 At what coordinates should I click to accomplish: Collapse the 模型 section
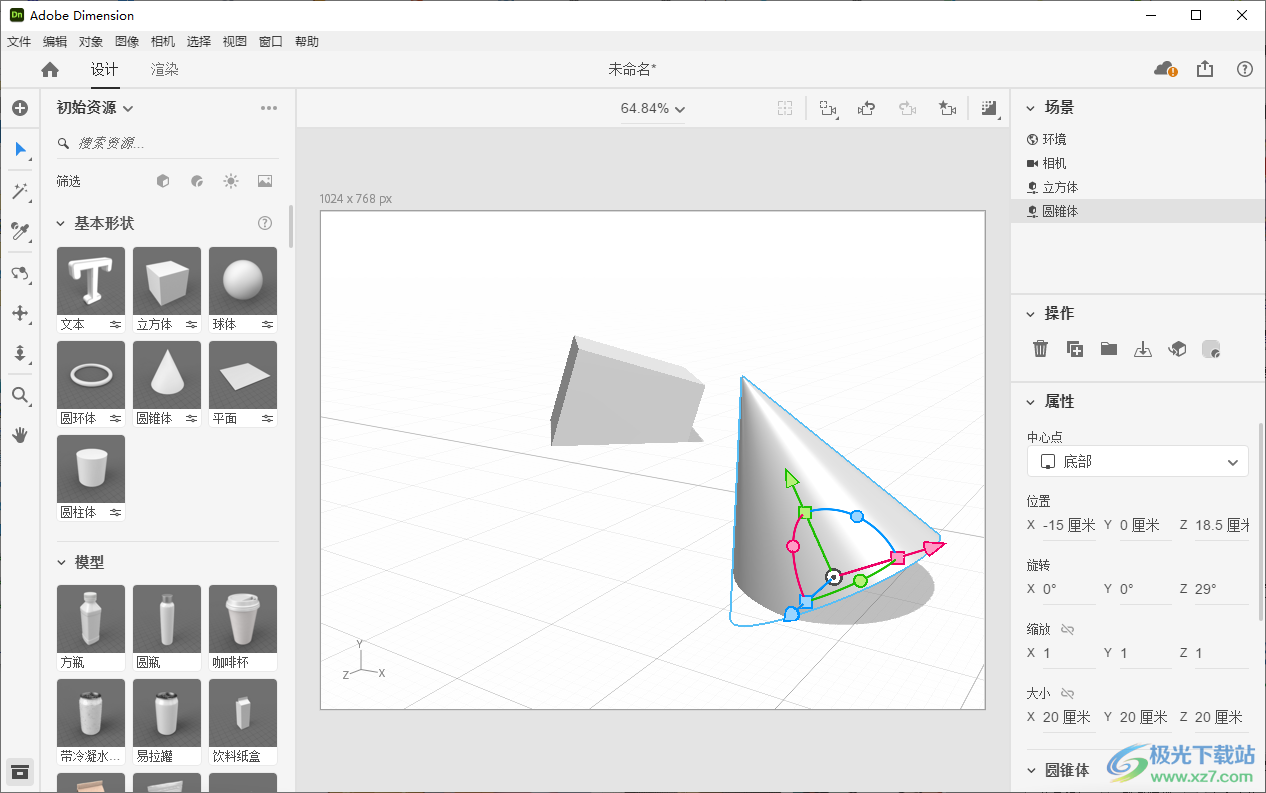point(60,562)
